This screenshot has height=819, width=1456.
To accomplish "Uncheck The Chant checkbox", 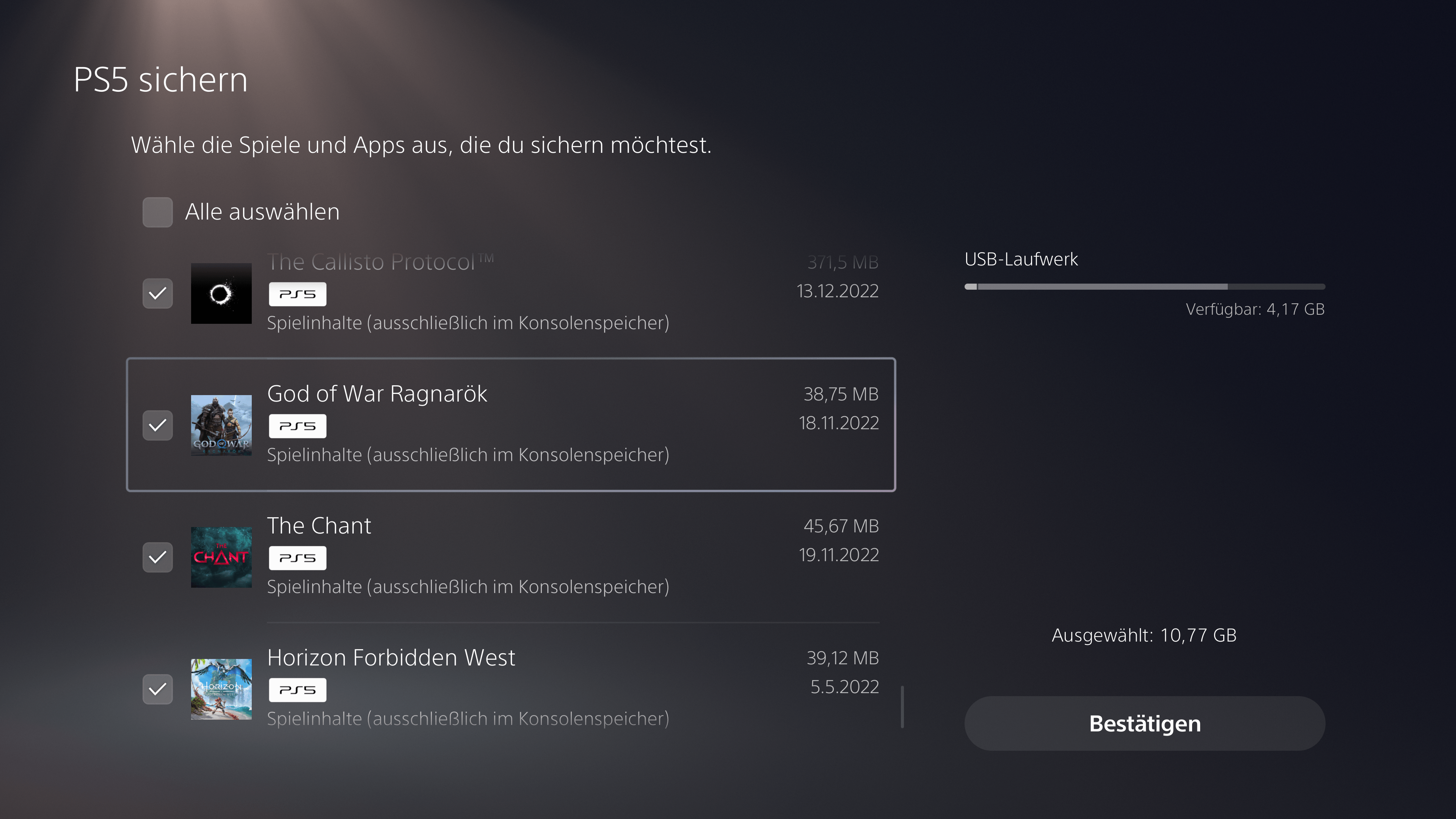I will pyautogui.click(x=158, y=557).
